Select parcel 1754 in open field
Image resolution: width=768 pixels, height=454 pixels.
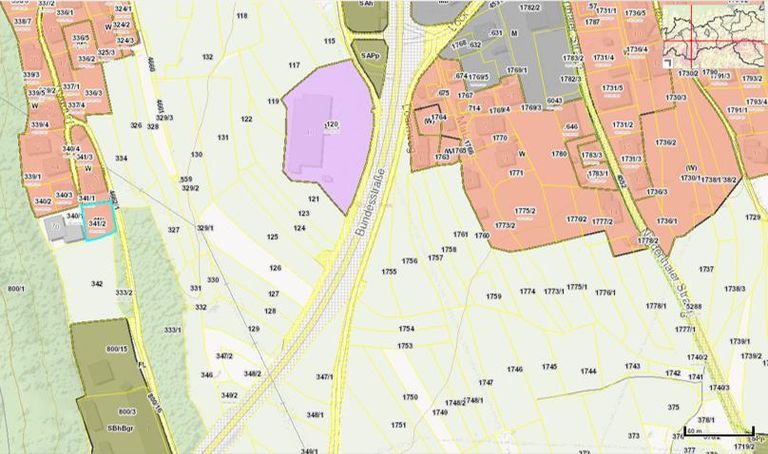pyautogui.click(x=406, y=329)
